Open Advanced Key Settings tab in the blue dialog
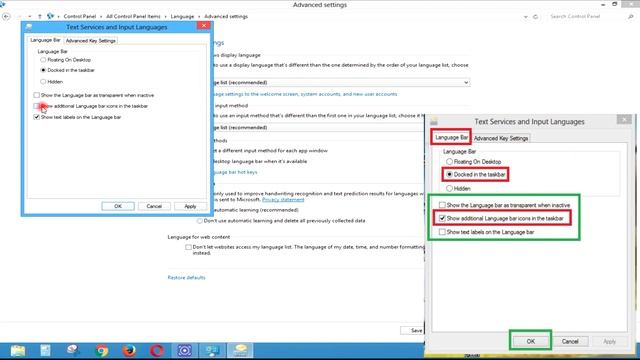The image size is (640, 360). point(91,41)
